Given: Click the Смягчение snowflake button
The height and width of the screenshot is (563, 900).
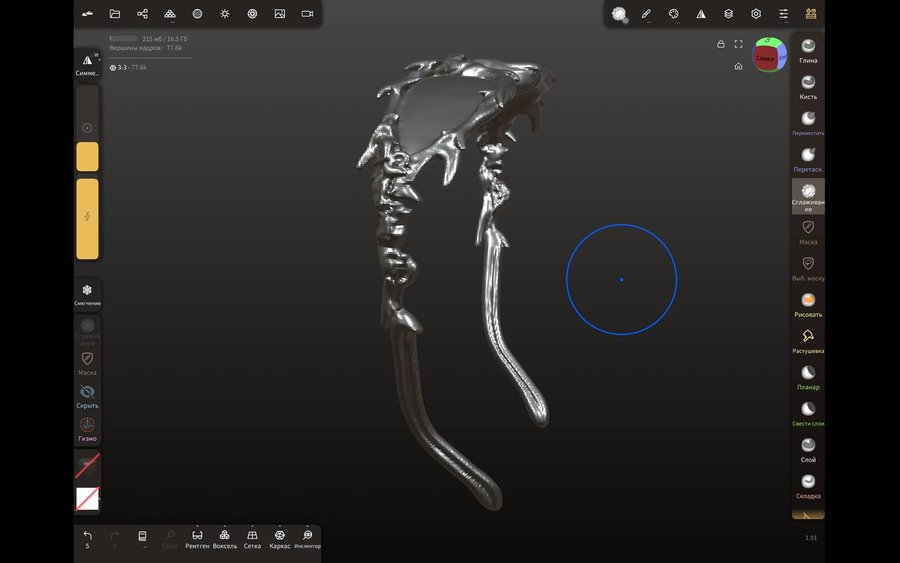Looking at the screenshot, I should pos(87,294).
